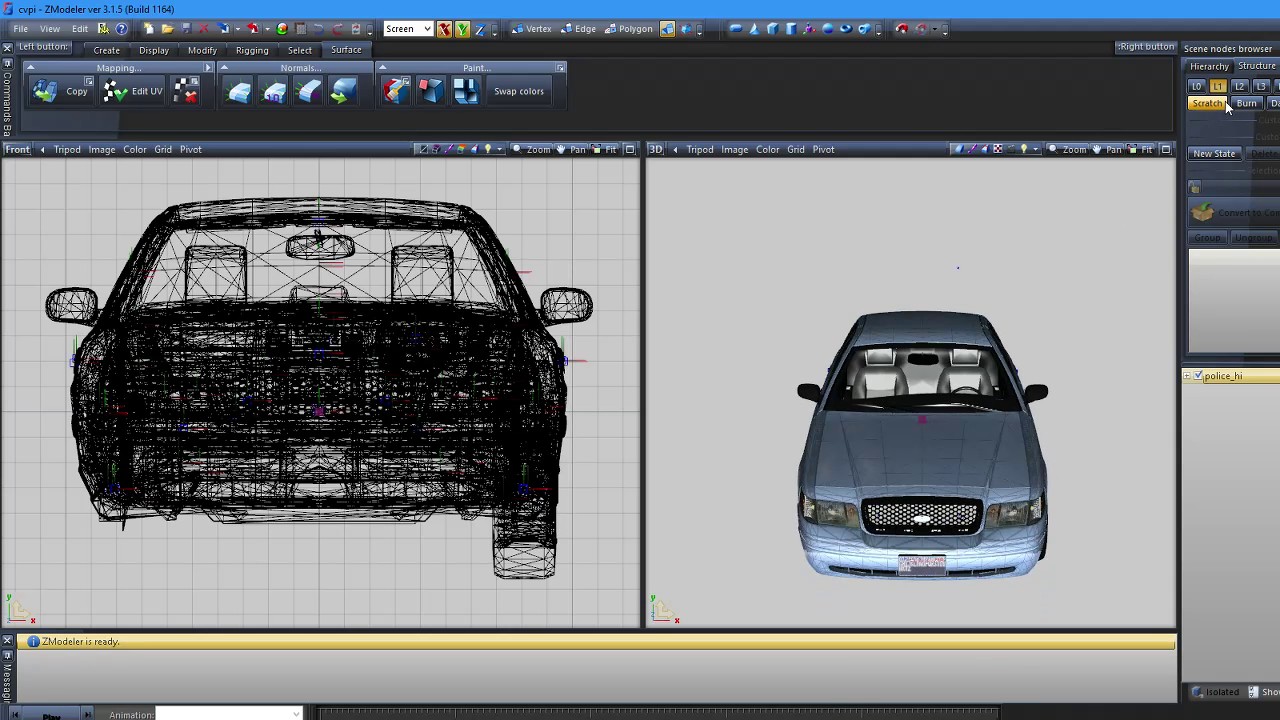Open the View menu
Image resolution: width=1280 pixels, height=720 pixels.
pos(49,29)
